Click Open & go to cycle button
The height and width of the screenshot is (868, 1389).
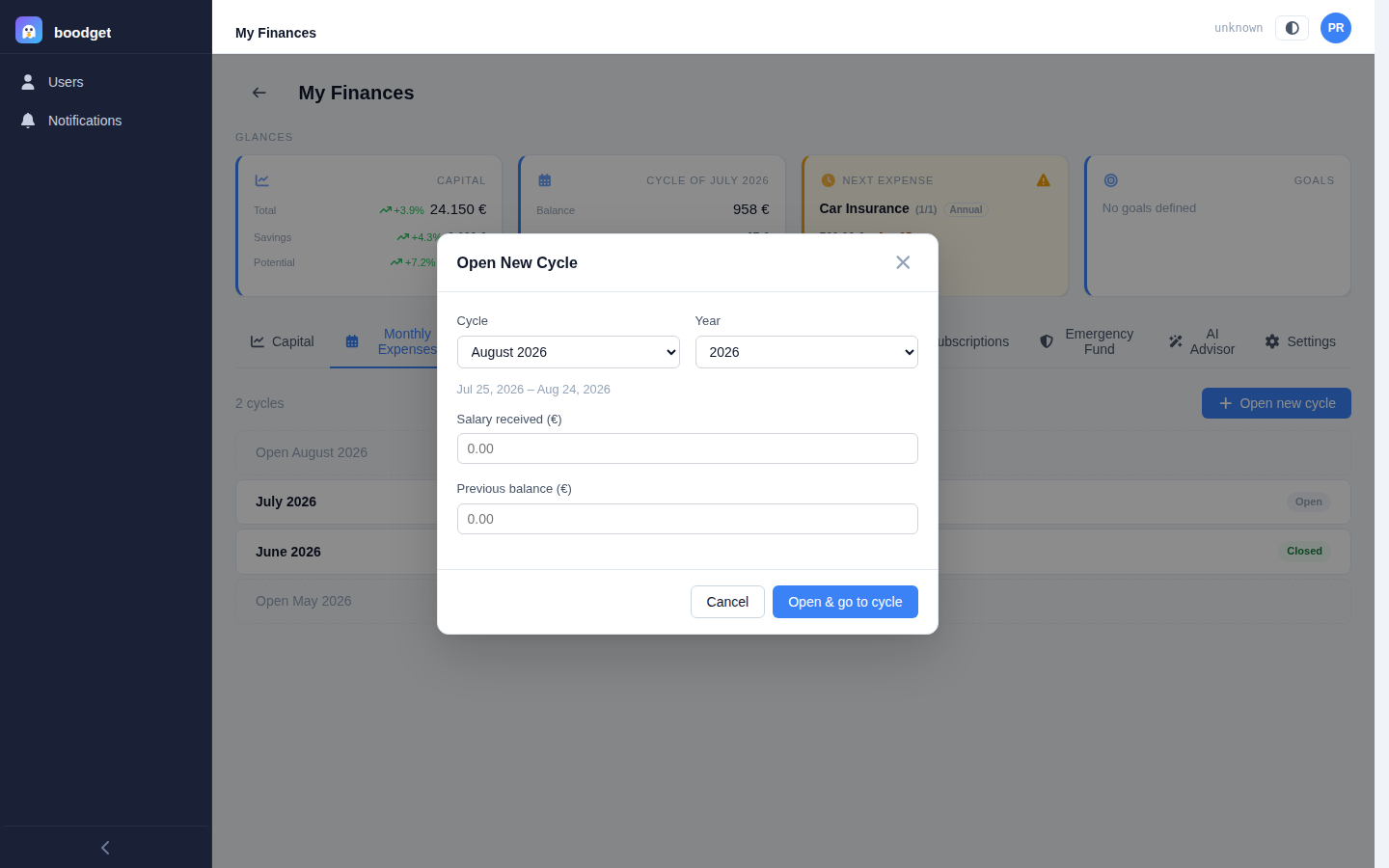845,602
